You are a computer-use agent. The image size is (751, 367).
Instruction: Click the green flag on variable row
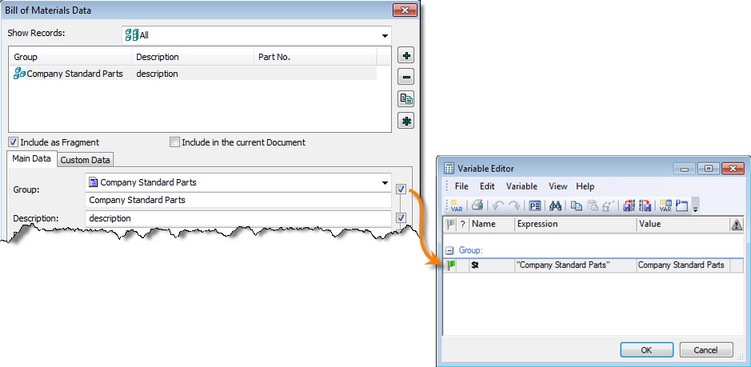(x=451, y=265)
